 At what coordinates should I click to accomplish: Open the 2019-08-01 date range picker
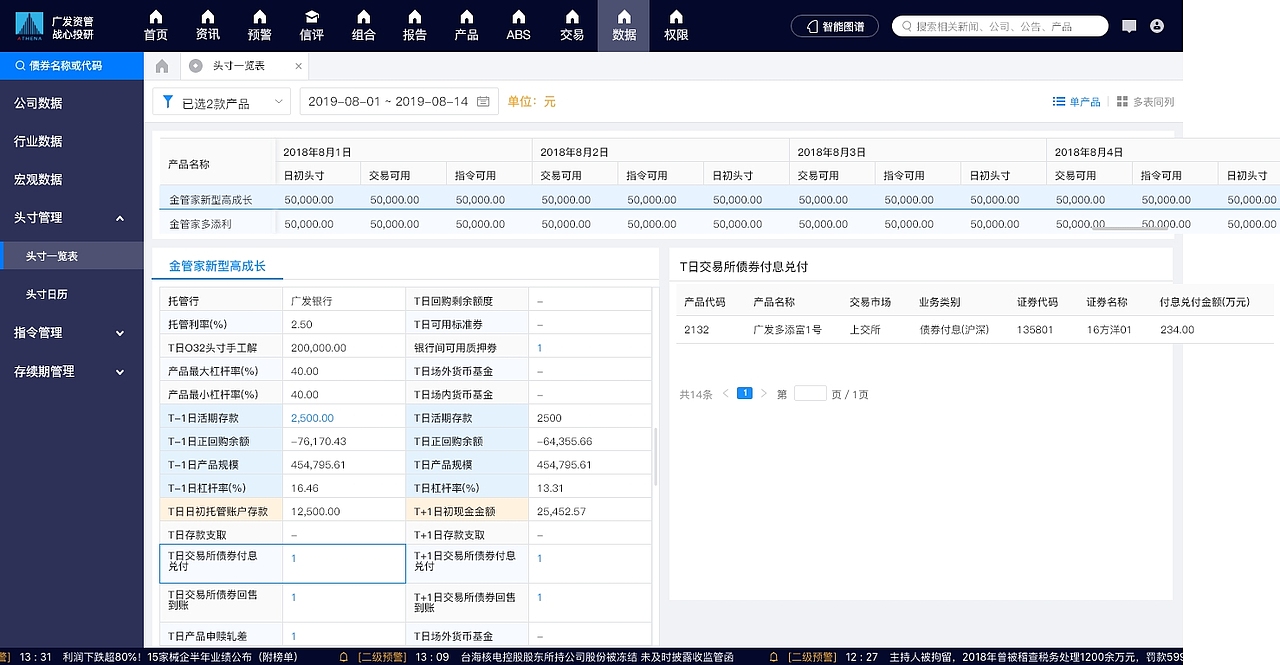(x=398, y=101)
